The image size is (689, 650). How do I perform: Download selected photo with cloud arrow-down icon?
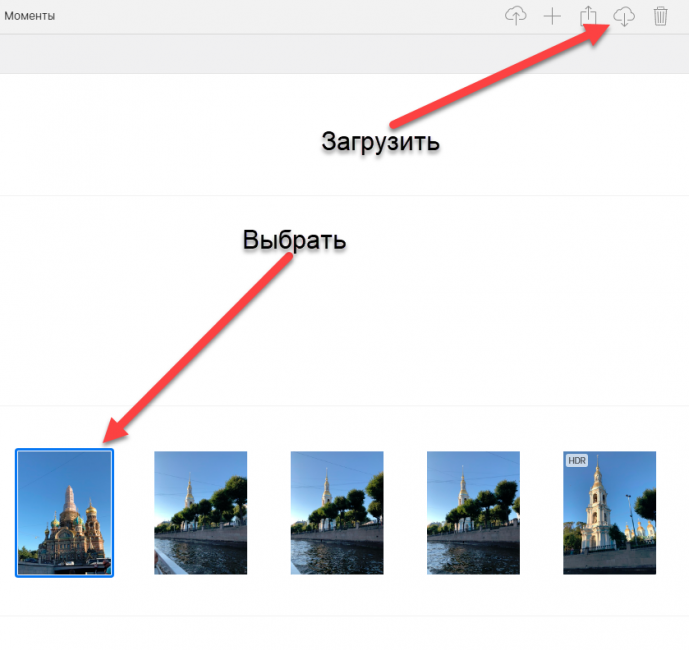624,16
